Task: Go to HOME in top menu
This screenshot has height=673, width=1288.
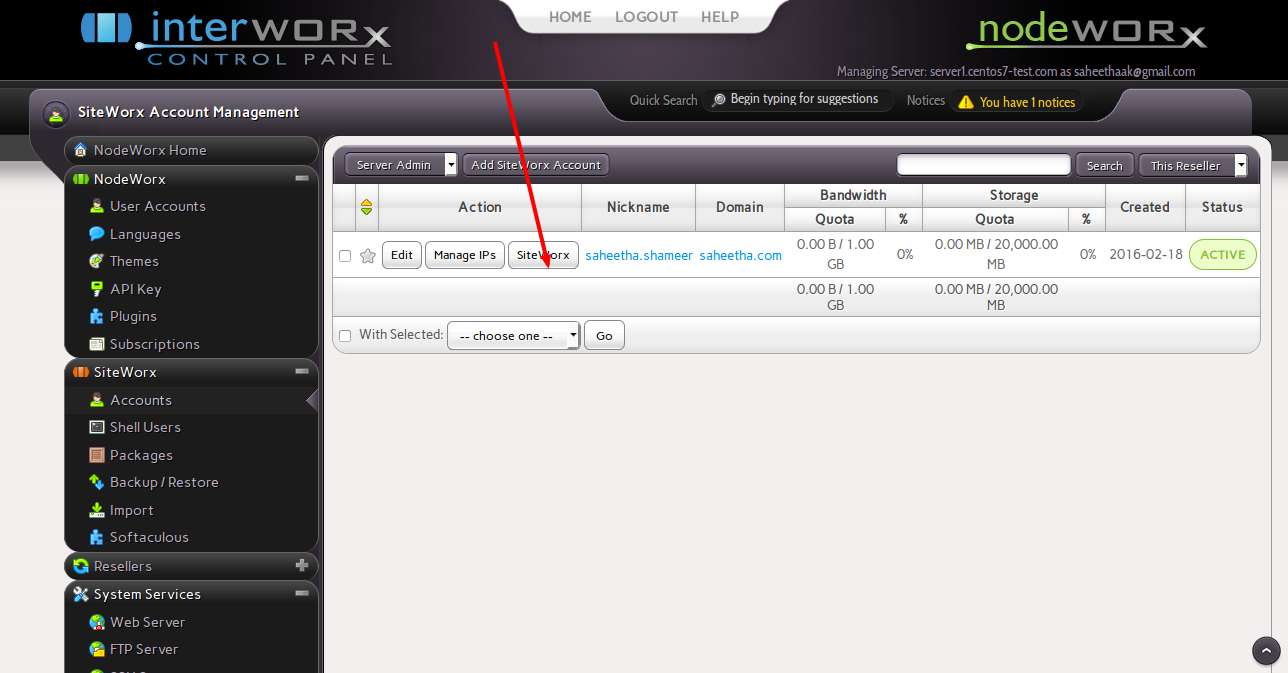Action: [x=570, y=17]
